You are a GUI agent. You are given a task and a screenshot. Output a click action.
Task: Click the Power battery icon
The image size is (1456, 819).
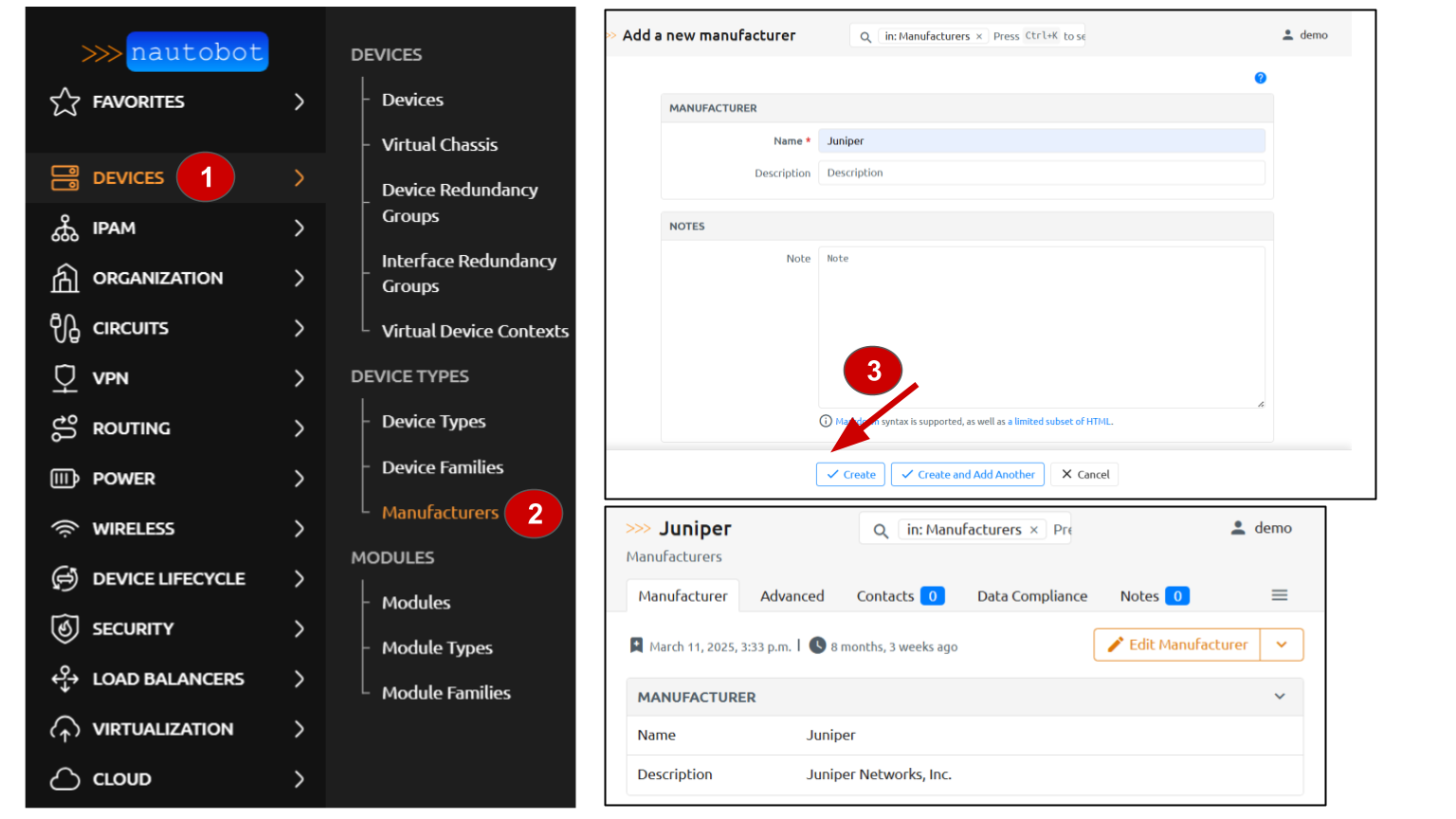[x=64, y=479]
